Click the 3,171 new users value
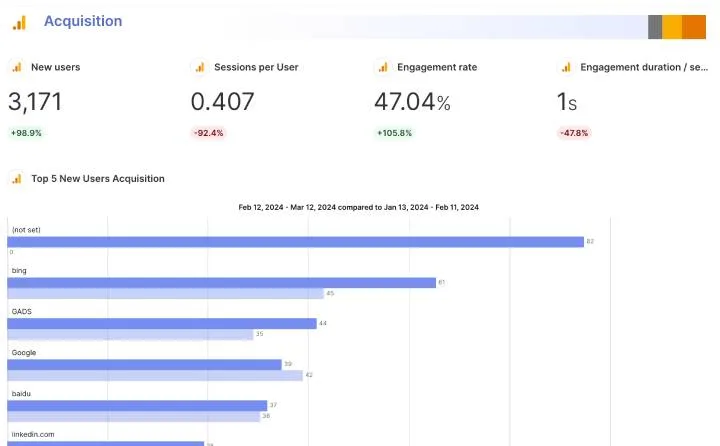 click(x=35, y=102)
